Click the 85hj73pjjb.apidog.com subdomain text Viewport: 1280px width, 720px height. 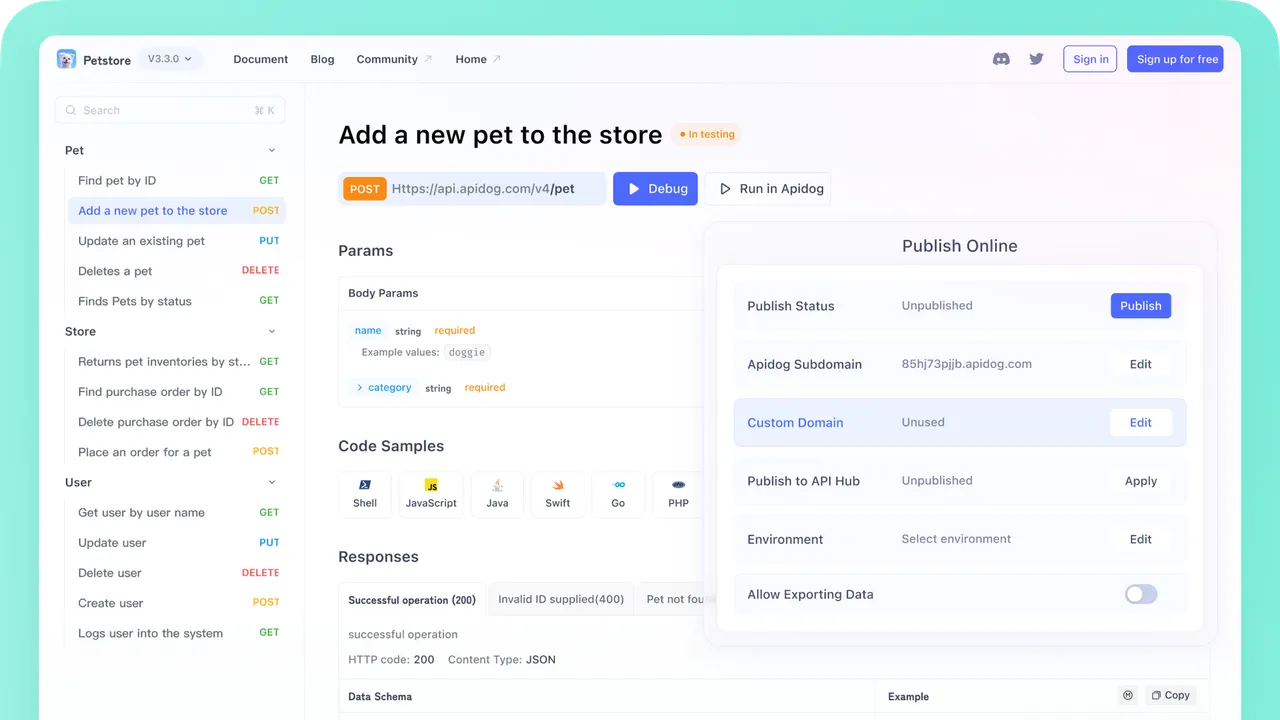click(x=967, y=364)
